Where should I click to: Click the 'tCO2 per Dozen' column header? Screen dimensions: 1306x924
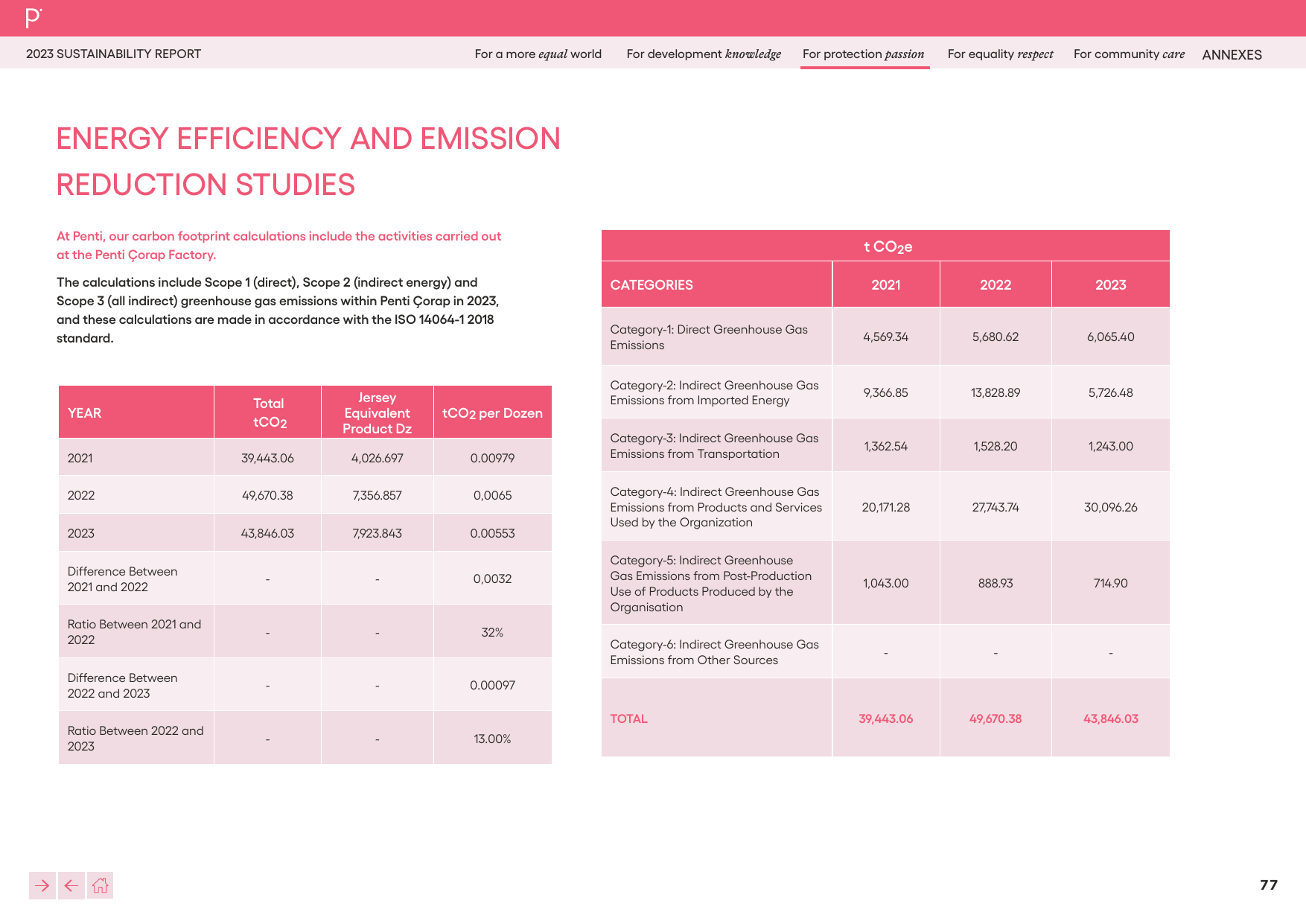click(x=492, y=413)
